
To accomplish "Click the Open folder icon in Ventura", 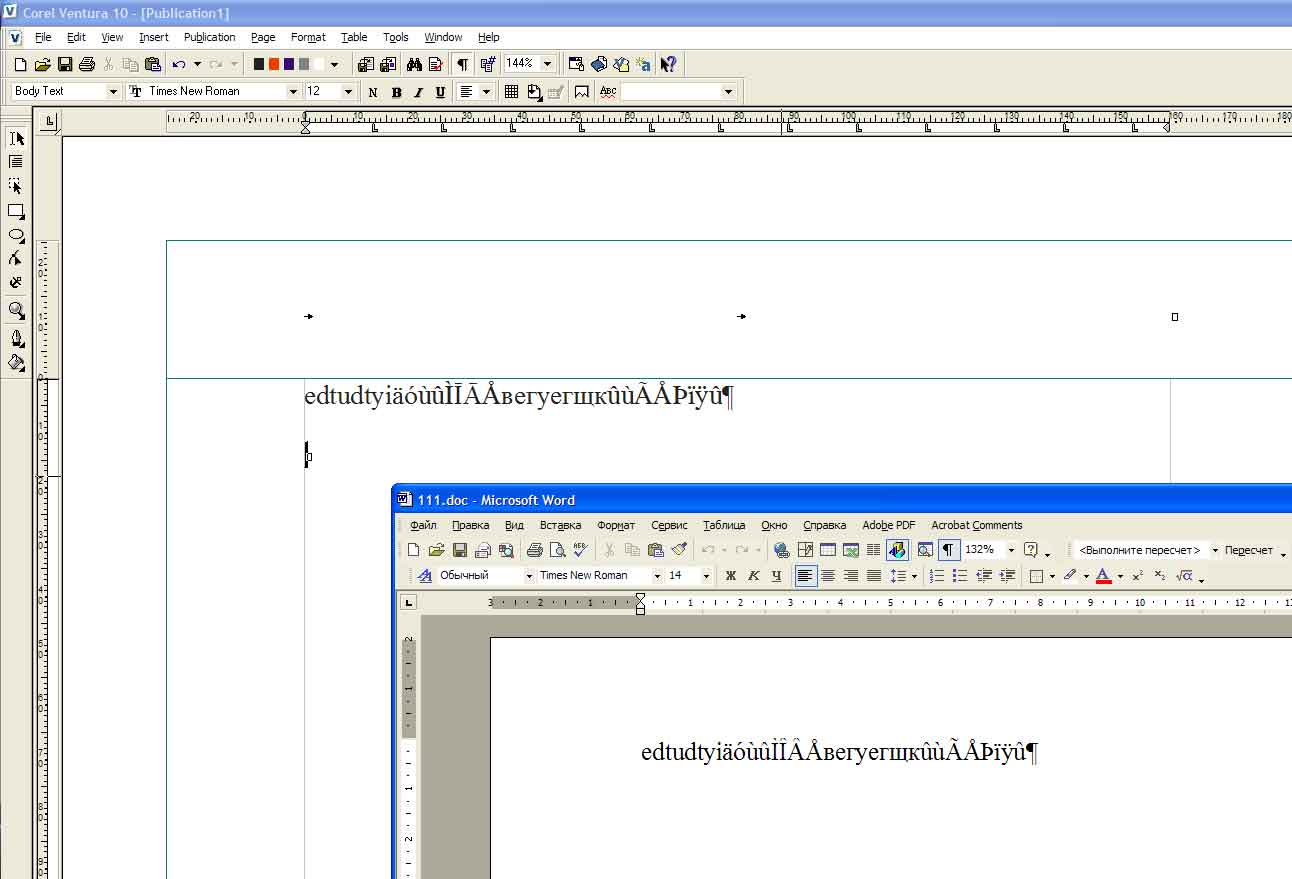I will click(x=42, y=64).
